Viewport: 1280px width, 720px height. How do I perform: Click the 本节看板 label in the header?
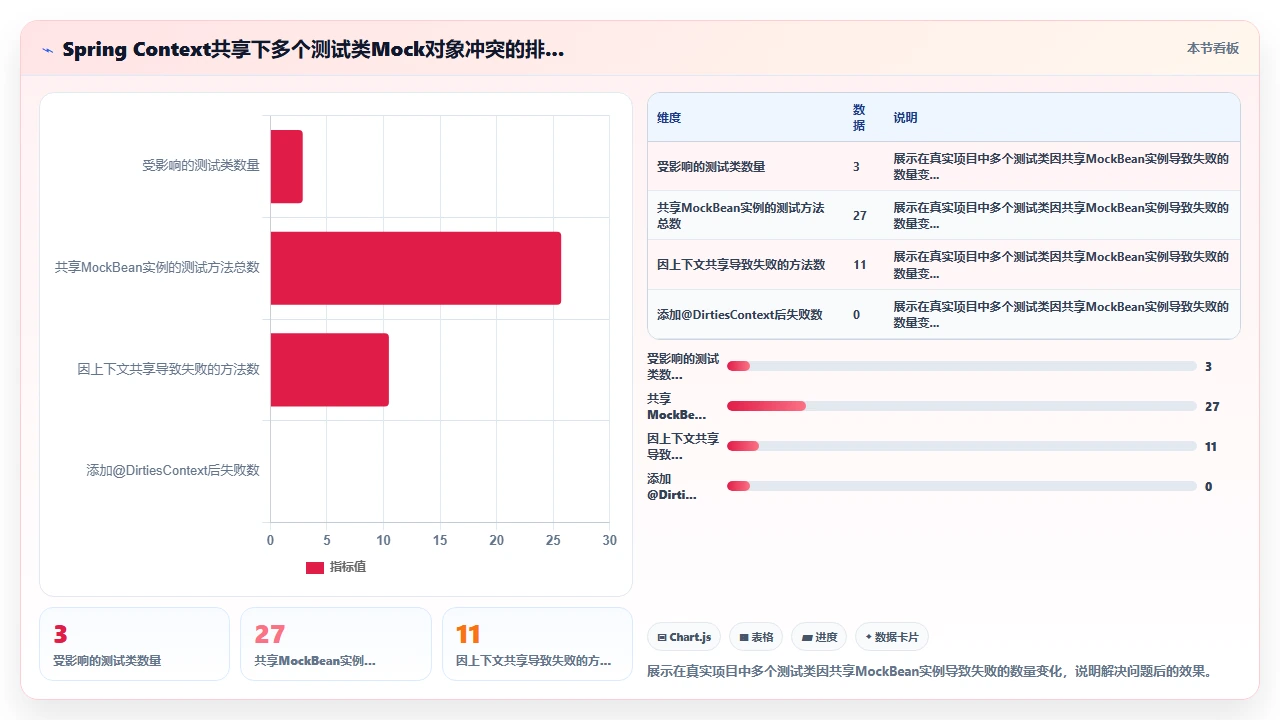[1213, 48]
